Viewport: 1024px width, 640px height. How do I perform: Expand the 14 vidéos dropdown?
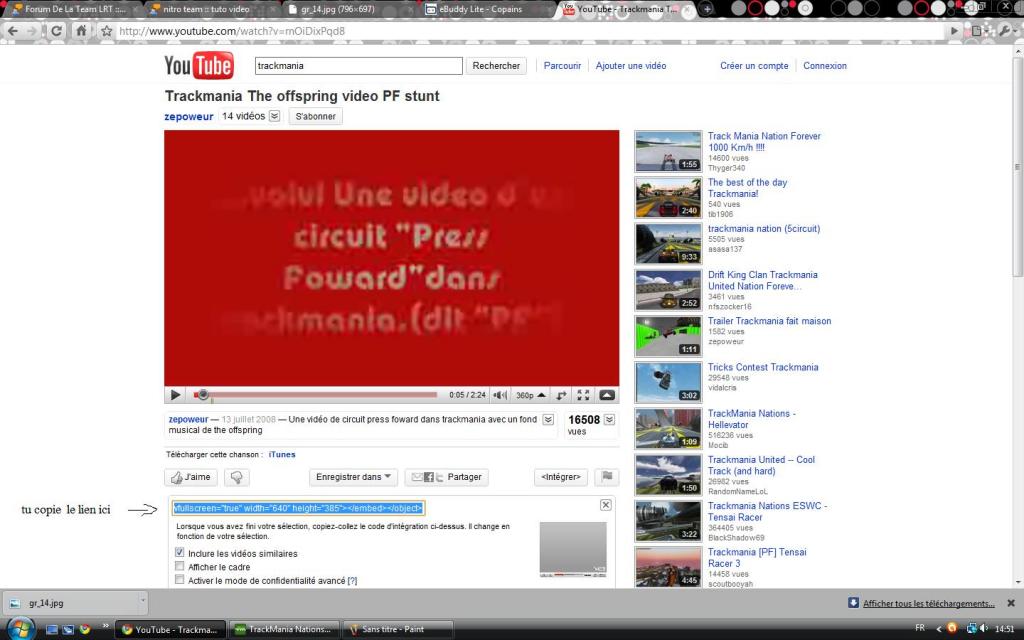274,116
